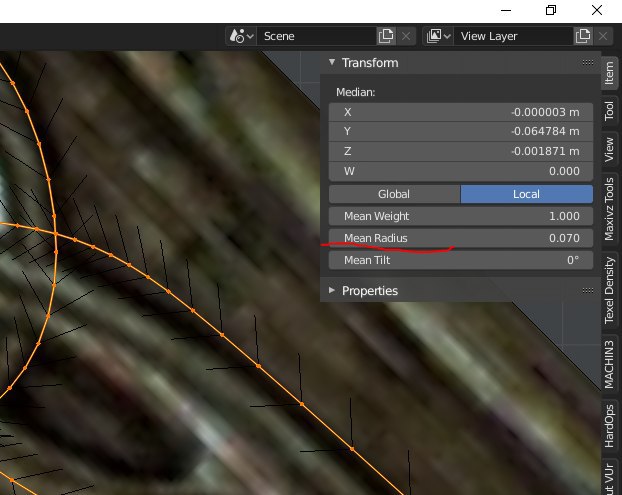Screen dimensions: 622x495
Task: Restore down the Blender window
Action: (551, 10)
